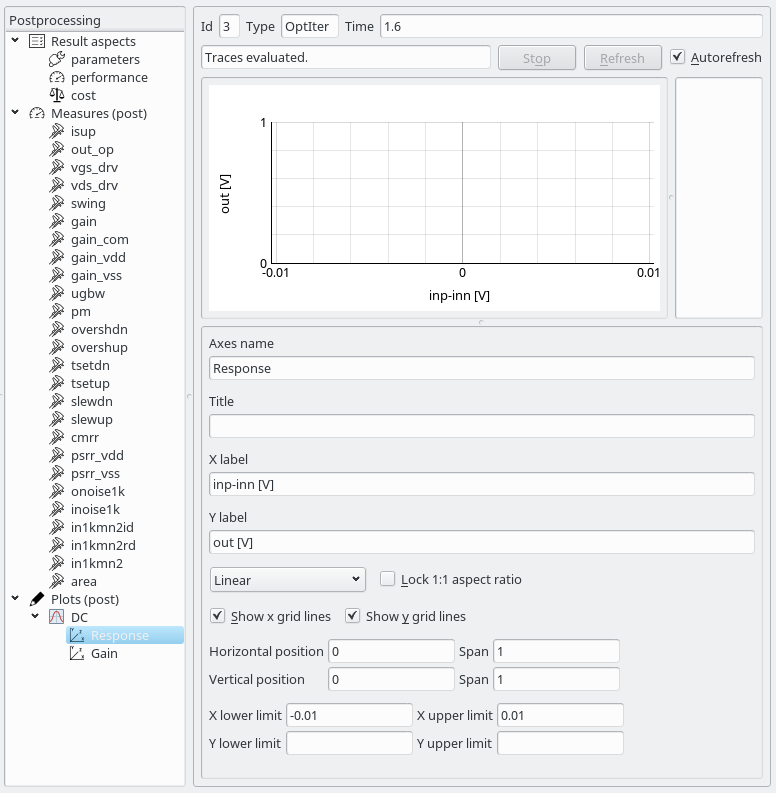Open the Linear scale dropdown
The image size is (776, 793).
pos(288,580)
